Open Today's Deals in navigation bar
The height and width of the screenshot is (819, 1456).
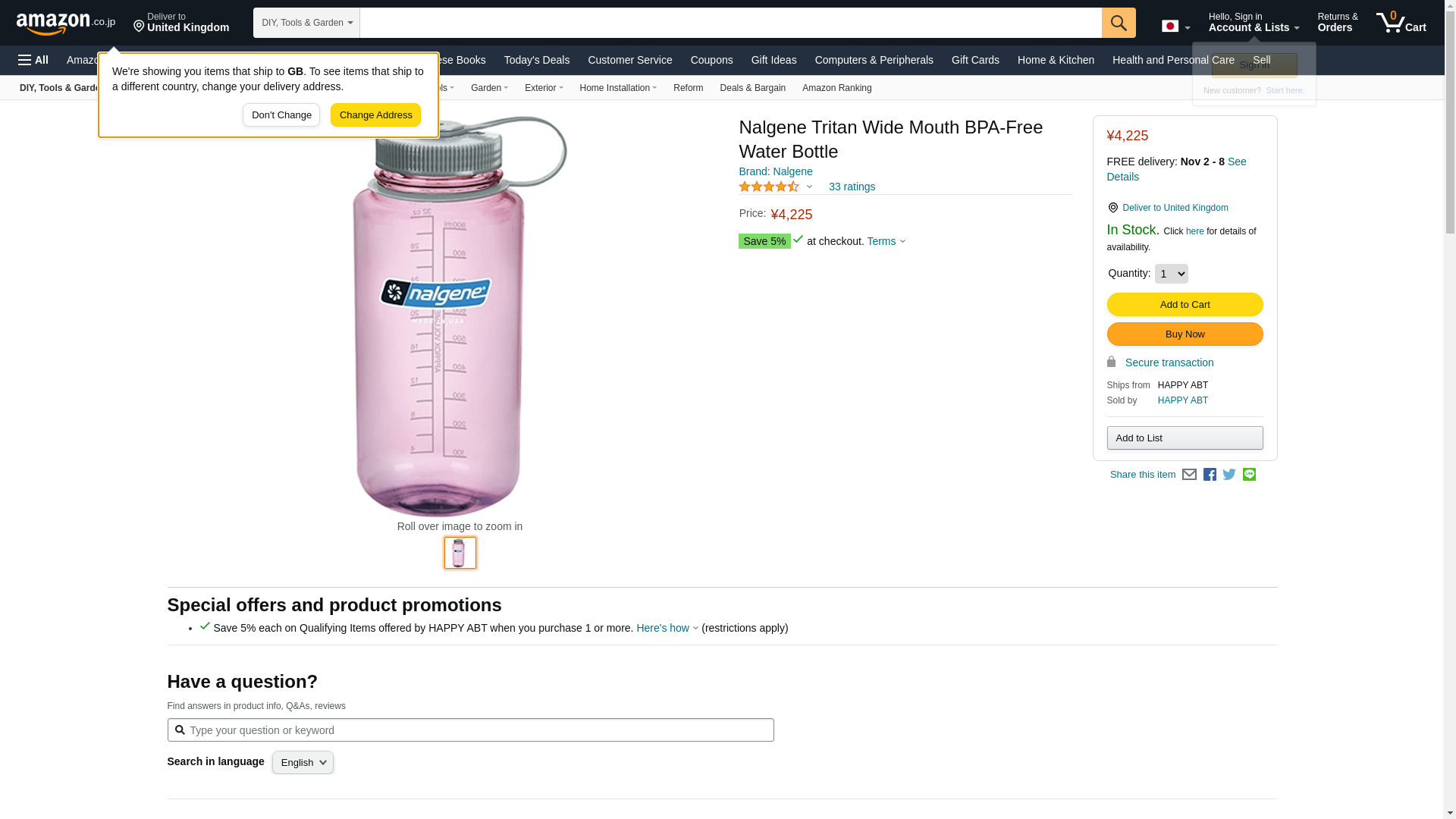(536, 60)
